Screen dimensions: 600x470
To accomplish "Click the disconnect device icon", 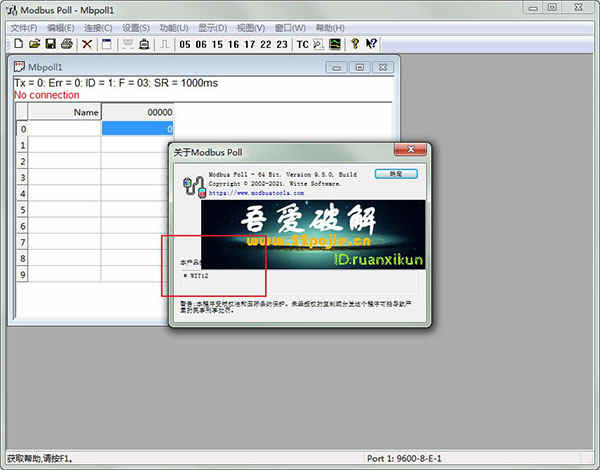I will [144, 44].
